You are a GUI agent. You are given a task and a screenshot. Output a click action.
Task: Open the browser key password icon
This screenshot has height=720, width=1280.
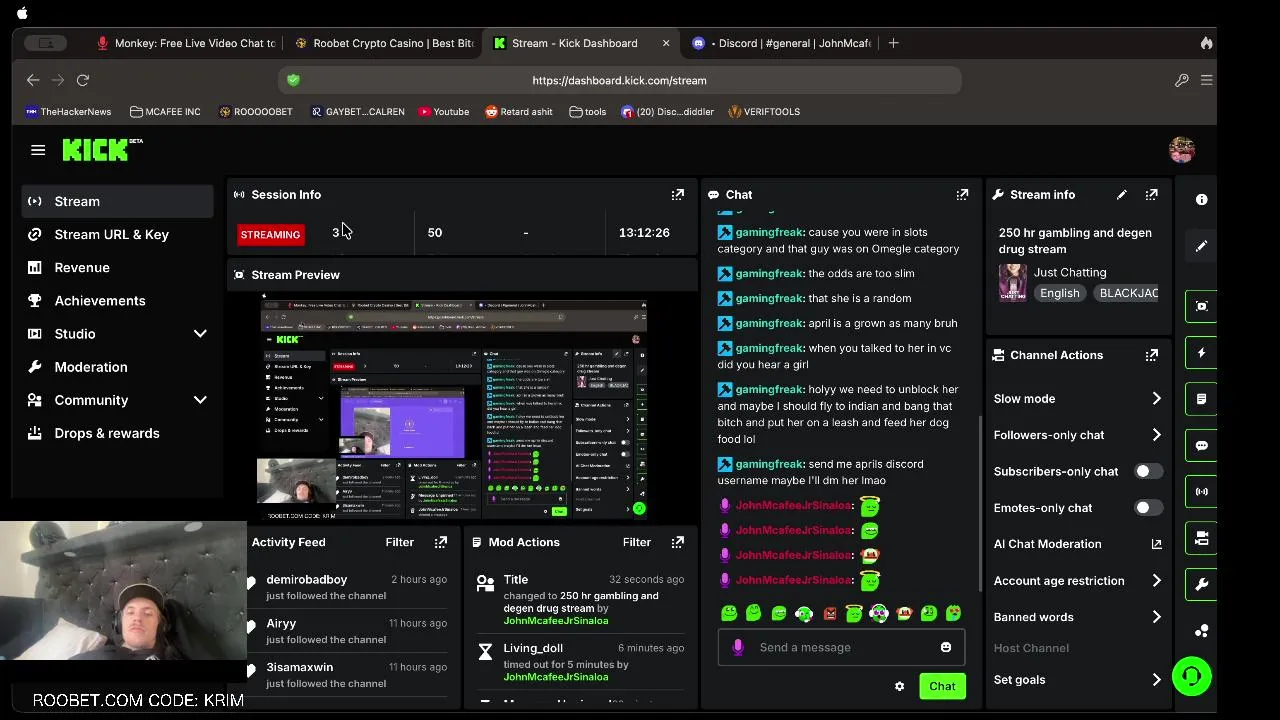(1181, 80)
